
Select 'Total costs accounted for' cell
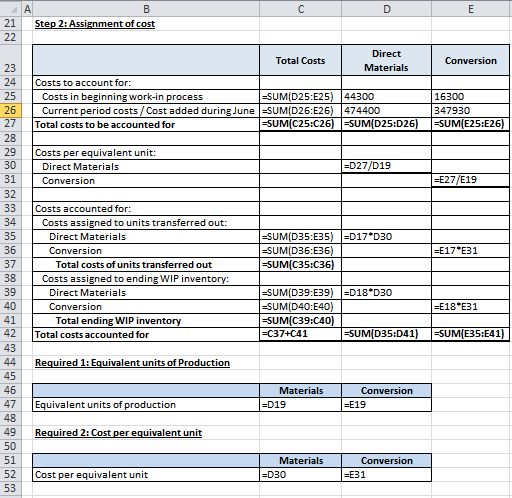[146, 334]
